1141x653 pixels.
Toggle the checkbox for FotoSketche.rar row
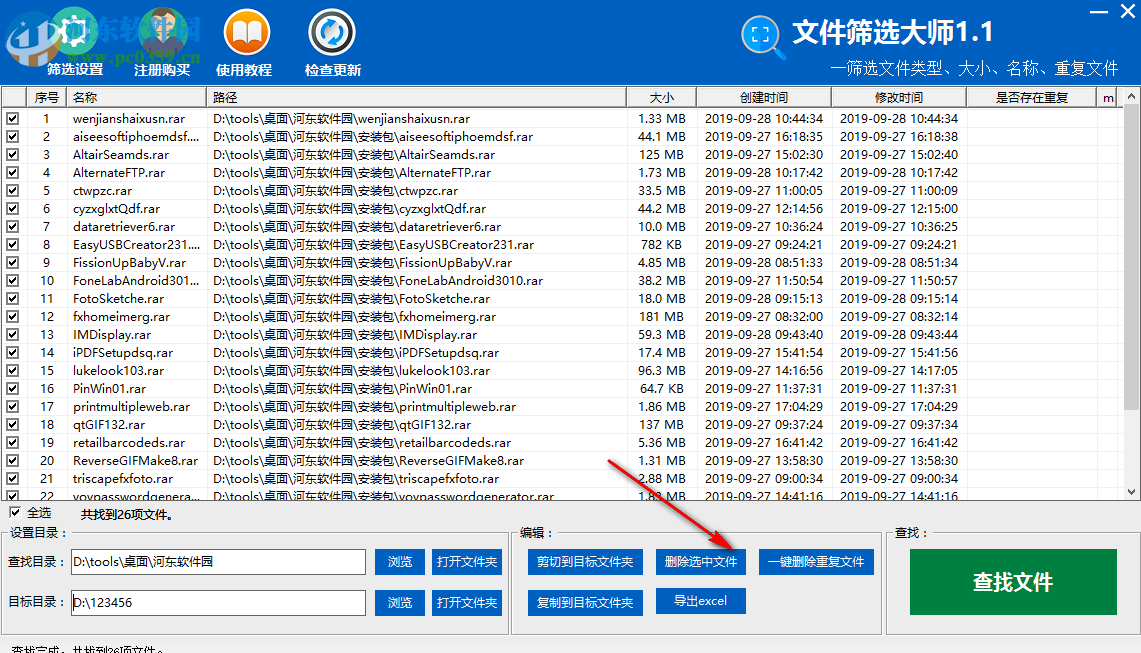point(12,298)
